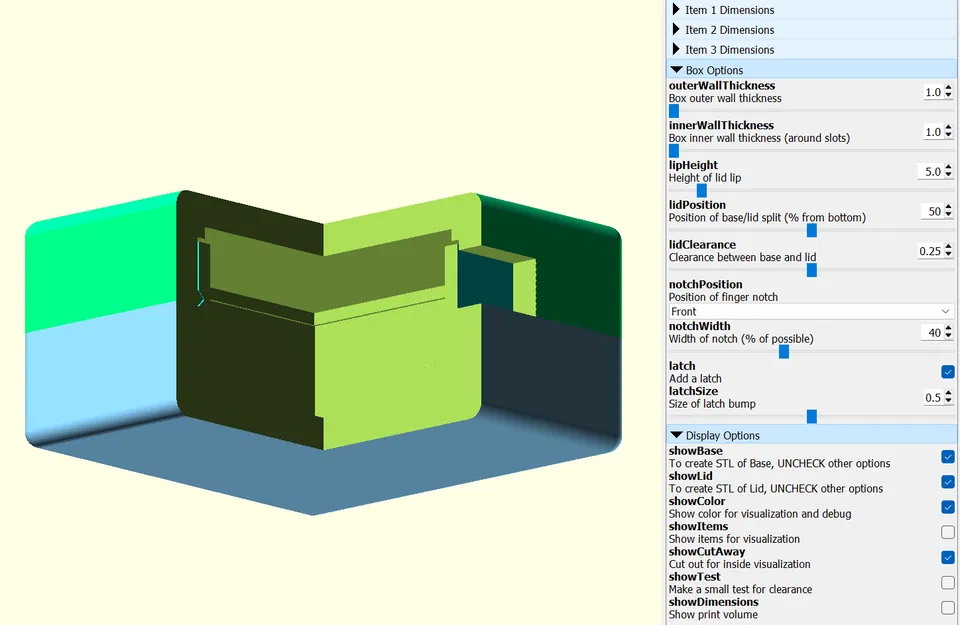Image resolution: width=960 pixels, height=625 pixels.
Task: Disable the latch option
Action: (947, 371)
